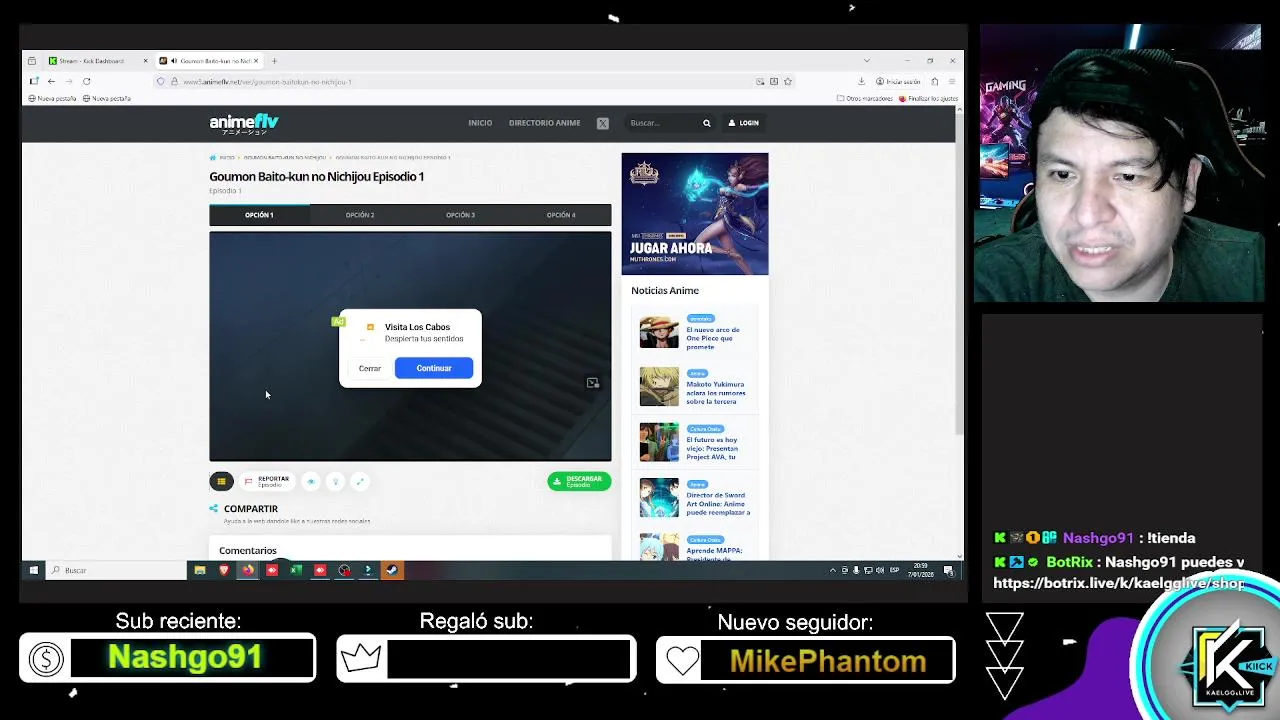Close the Goumon Baito-kun browser tab
This screenshot has width=1280, height=720.
click(x=256, y=61)
